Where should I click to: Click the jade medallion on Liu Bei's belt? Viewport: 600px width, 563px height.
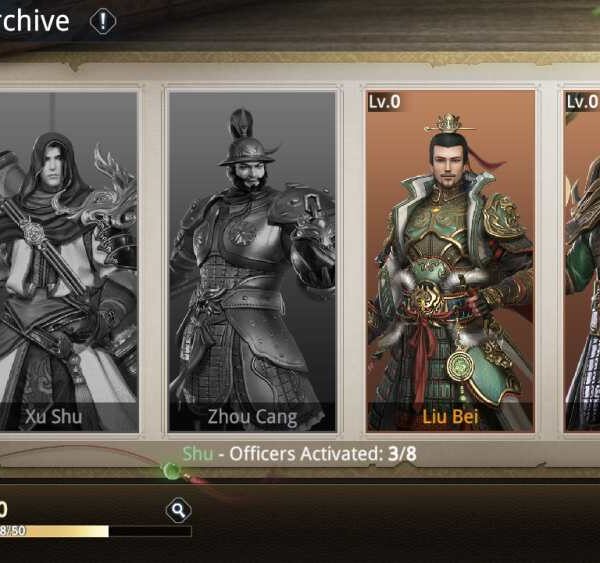pyautogui.click(x=461, y=366)
